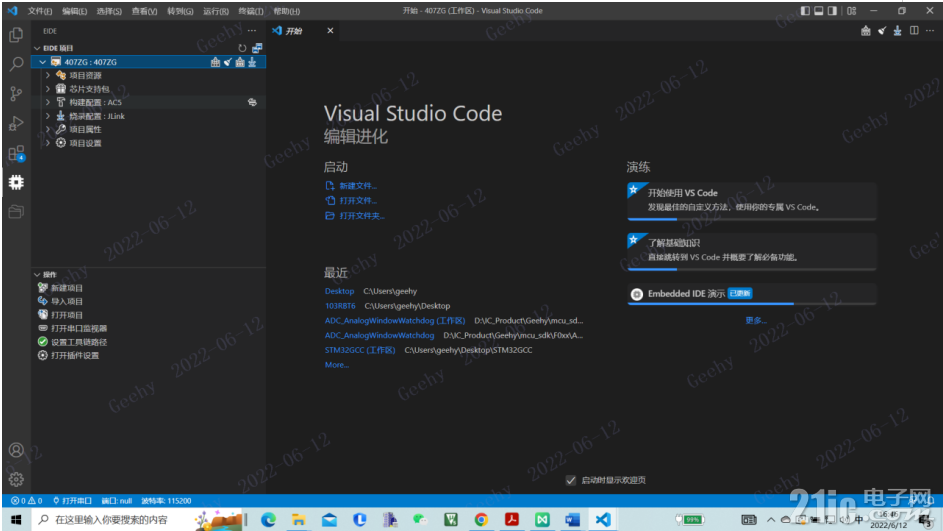This screenshot has width=943, height=531.
Task: Open the Windows Start menu
Action: tap(16, 520)
